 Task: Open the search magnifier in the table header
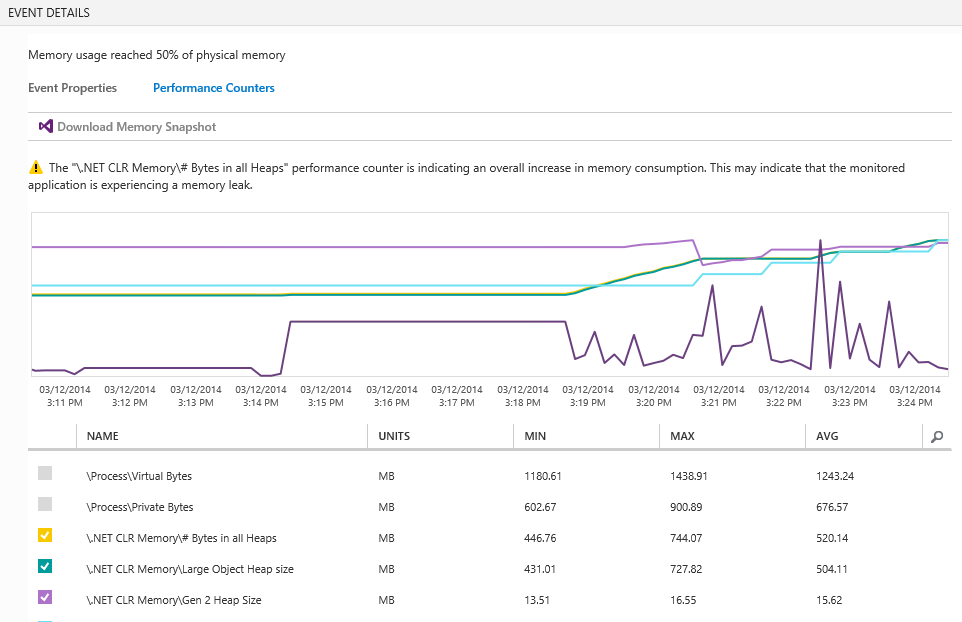click(936, 436)
